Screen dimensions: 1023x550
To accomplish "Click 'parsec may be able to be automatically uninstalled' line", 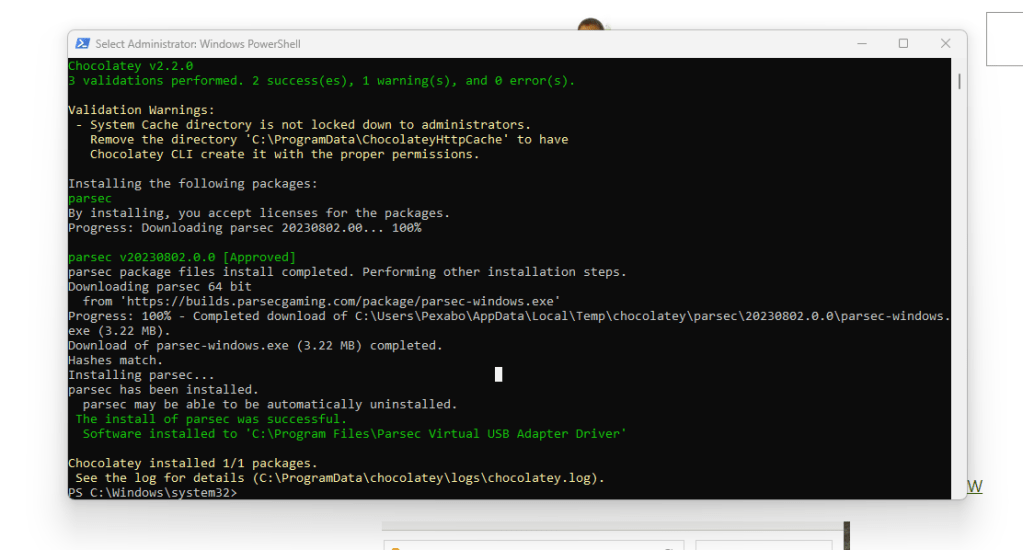I will pyautogui.click(x=270, y=405).
